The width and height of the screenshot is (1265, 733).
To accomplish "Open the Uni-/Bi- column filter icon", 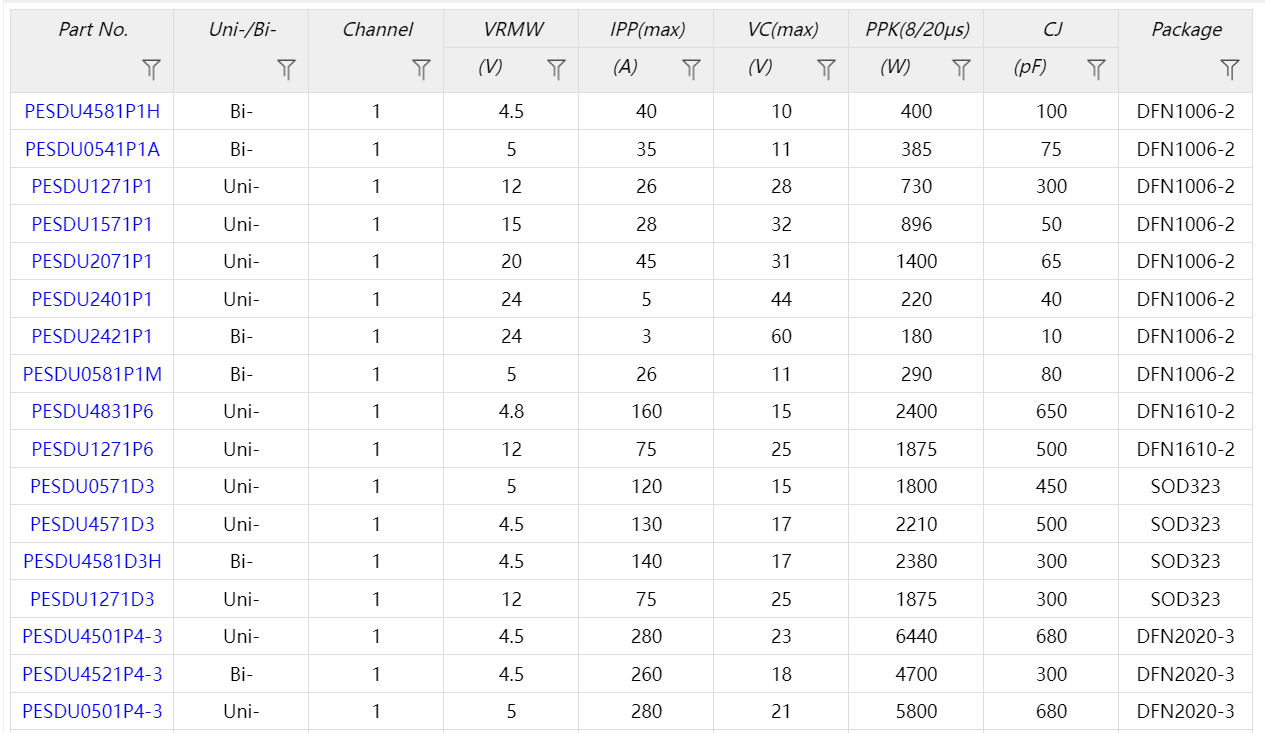I will (286, 69).
